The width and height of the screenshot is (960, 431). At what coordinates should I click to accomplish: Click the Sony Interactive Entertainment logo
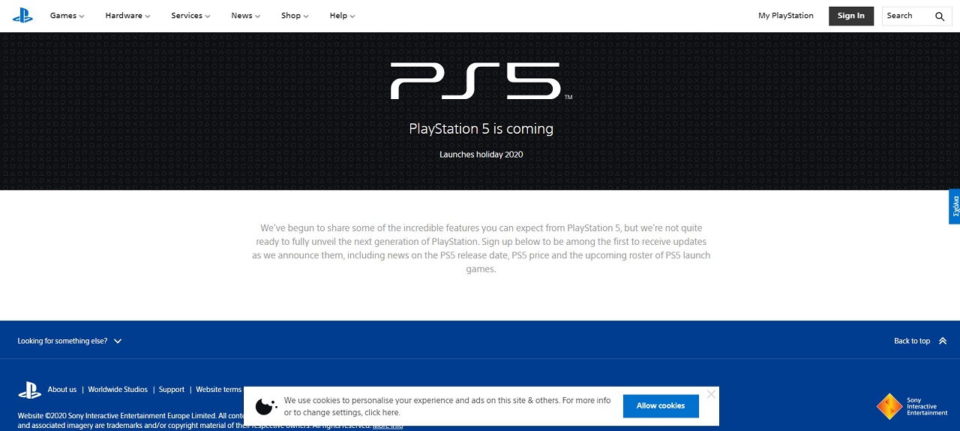[x=912, y=406]
